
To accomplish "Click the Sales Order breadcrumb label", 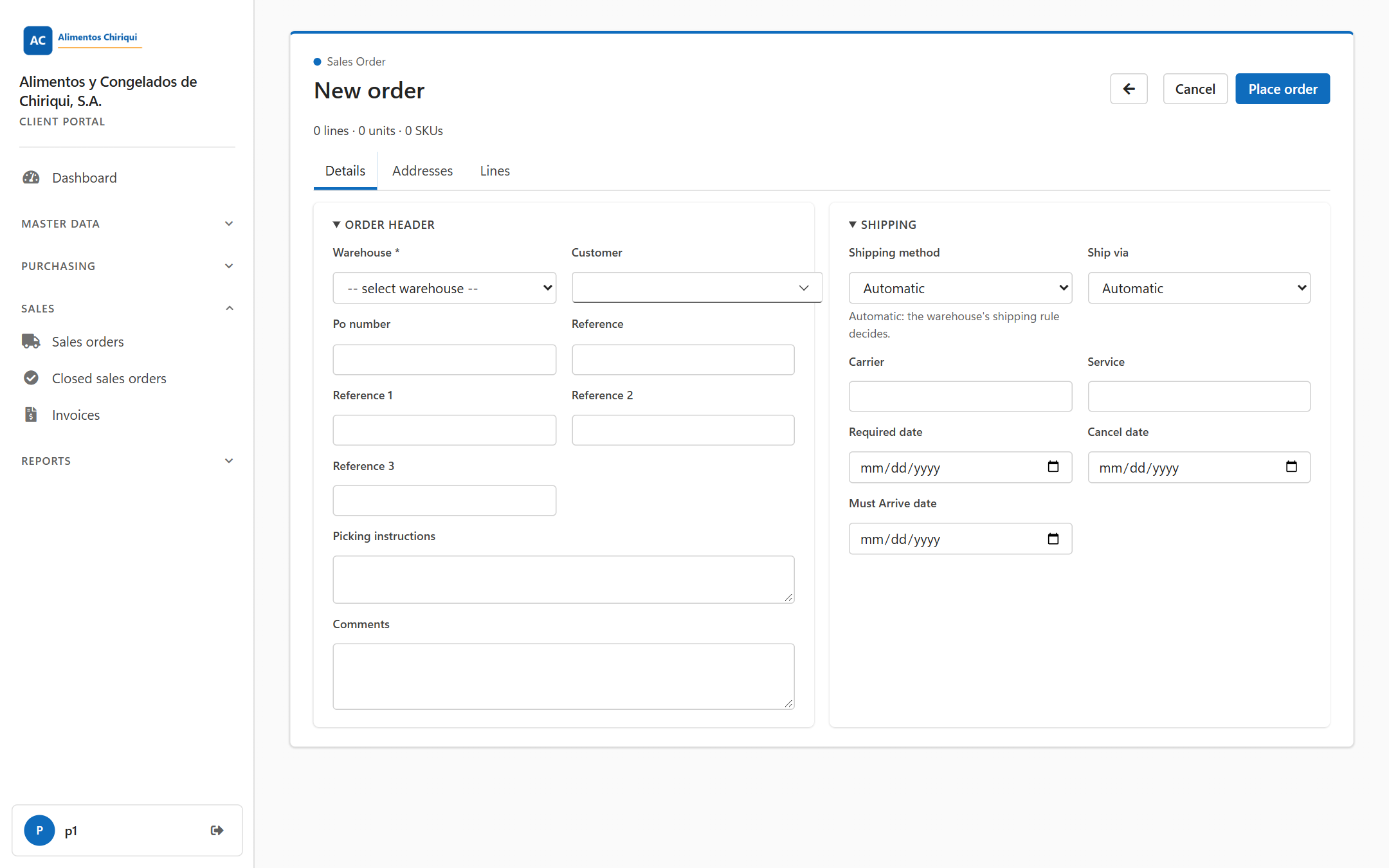I will coord(356,62).
